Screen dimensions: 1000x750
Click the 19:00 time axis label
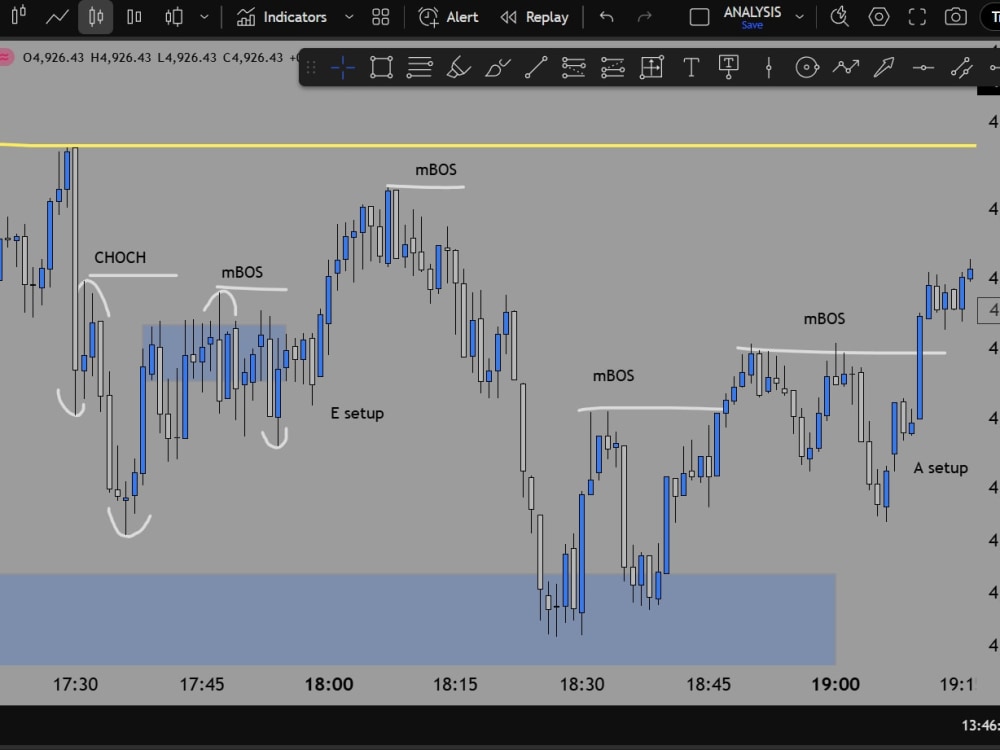click(x=835, y=684)
